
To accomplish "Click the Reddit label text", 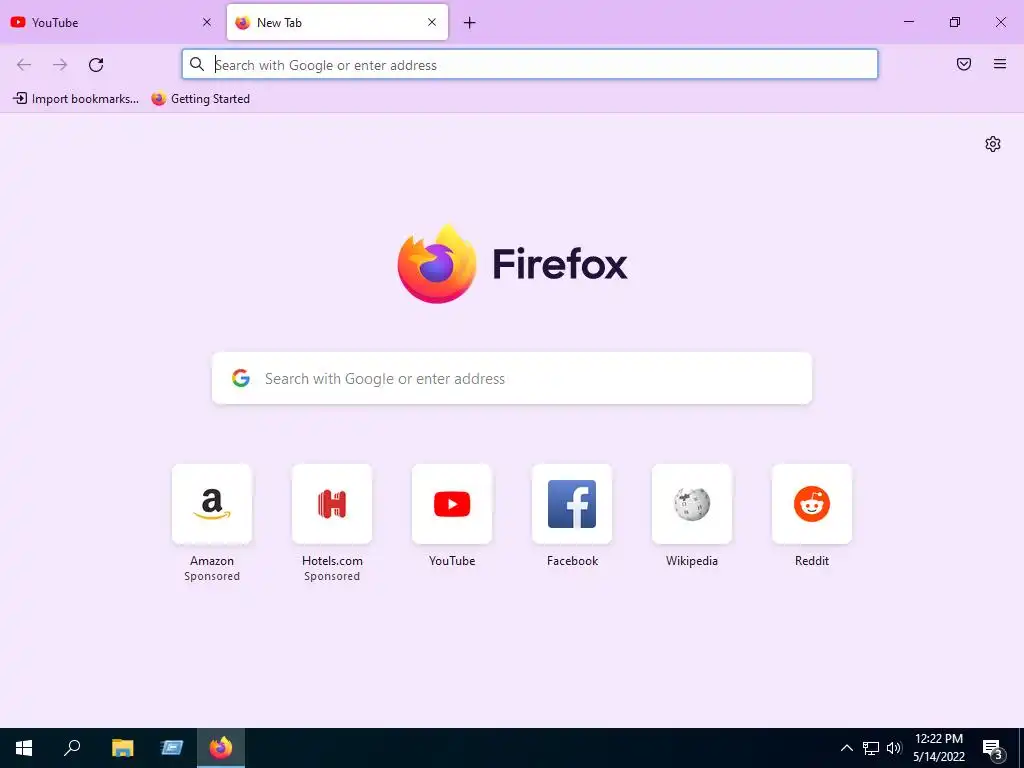I will 812,561.
